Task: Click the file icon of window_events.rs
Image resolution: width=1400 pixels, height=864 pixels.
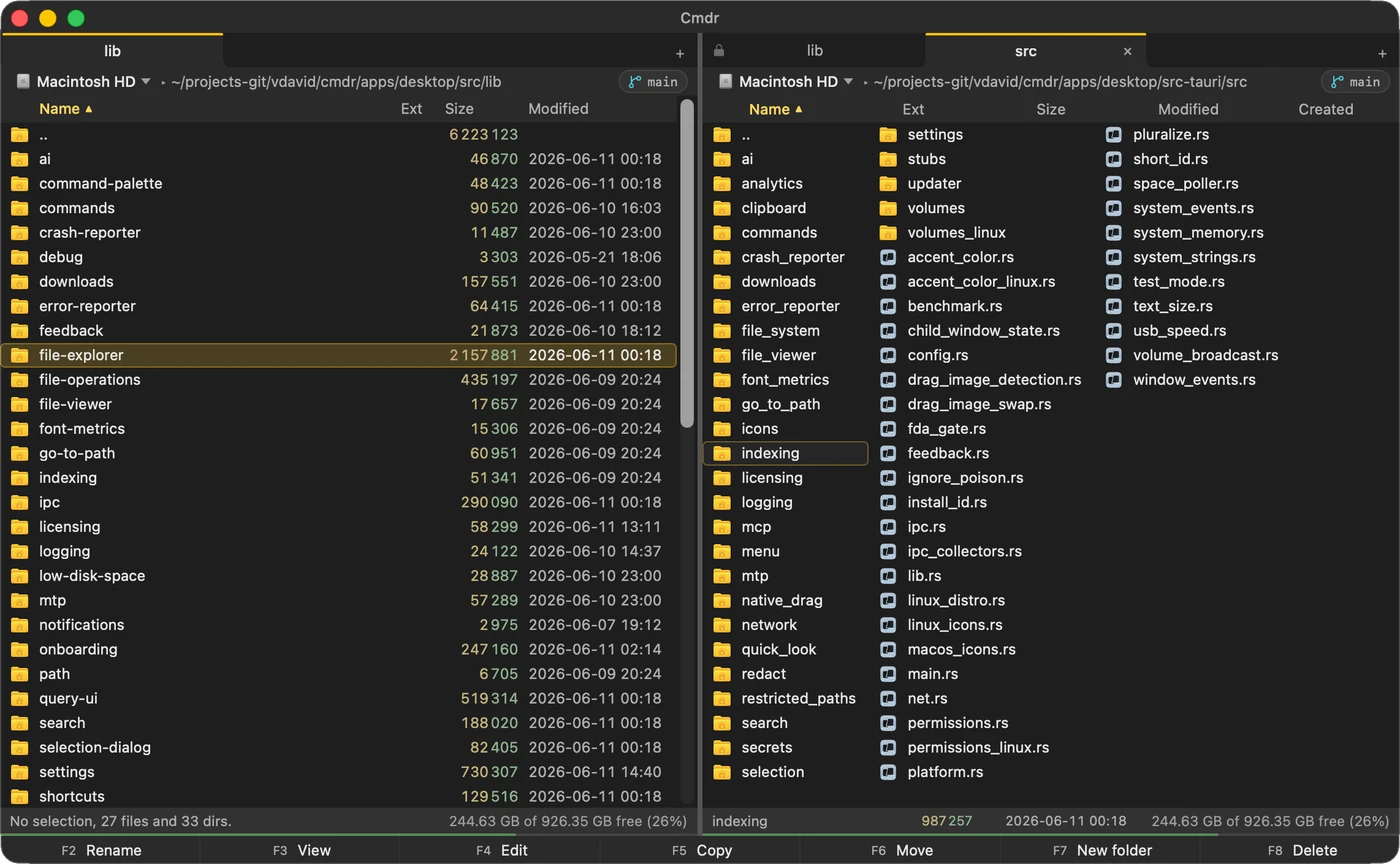Action: click(x=1113, y=380)
